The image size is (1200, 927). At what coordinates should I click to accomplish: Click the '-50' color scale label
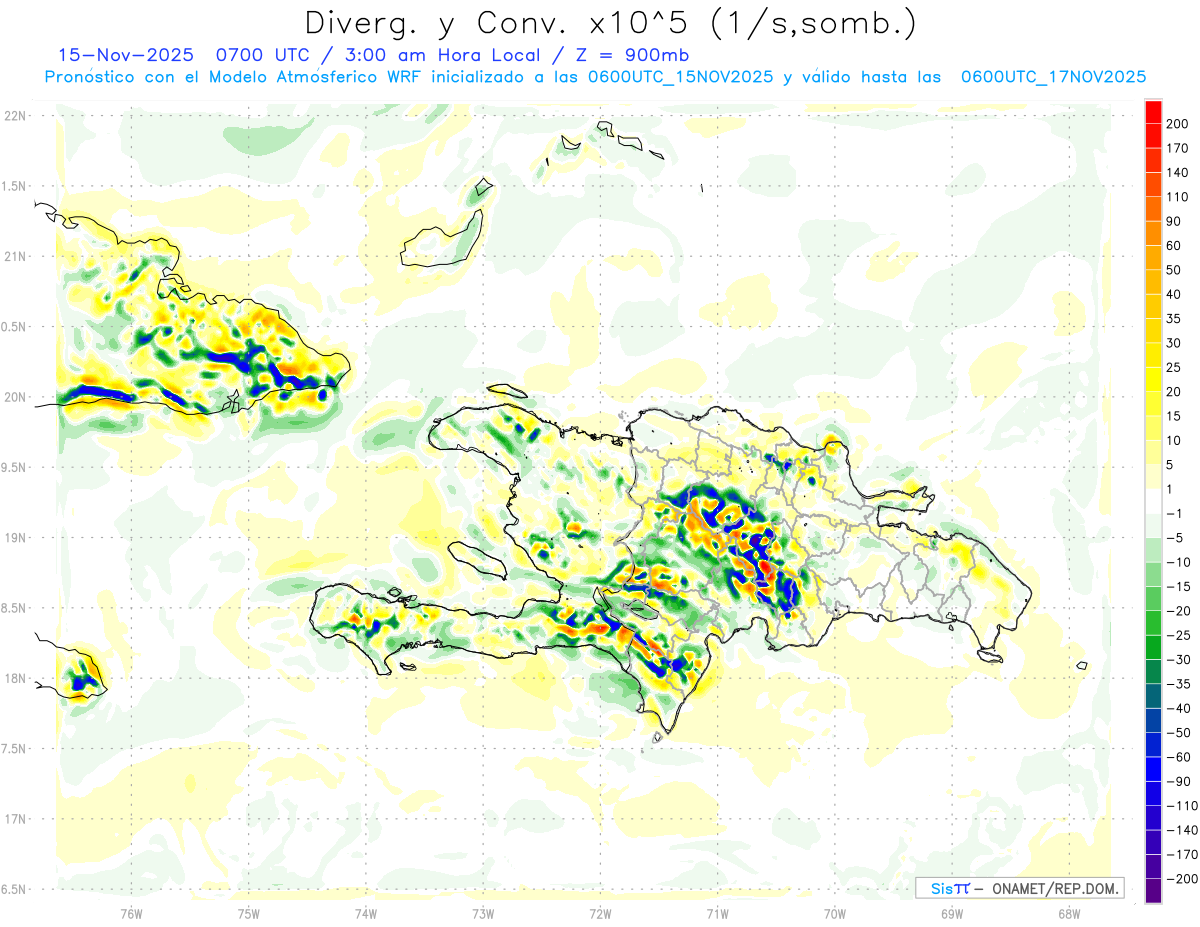(1177, 733)
